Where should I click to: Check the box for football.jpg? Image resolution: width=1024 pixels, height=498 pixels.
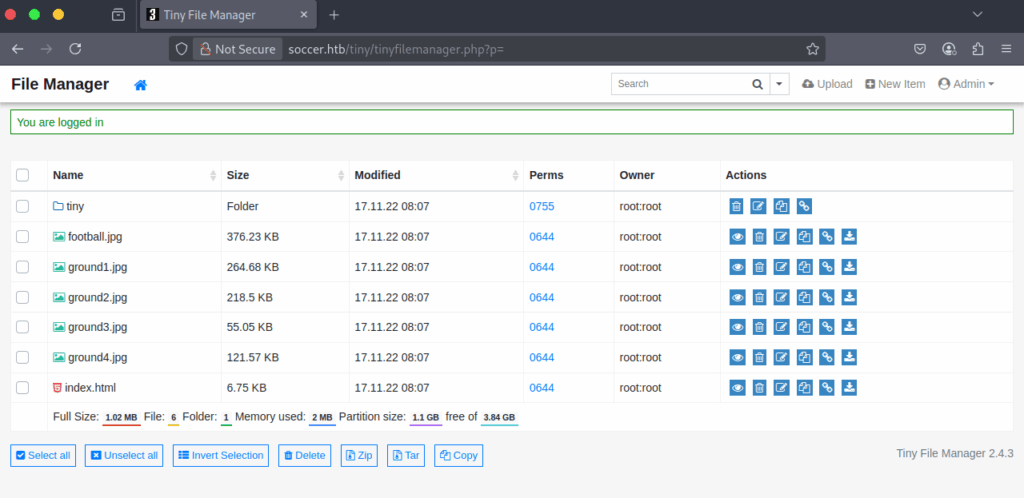[23, 237]
